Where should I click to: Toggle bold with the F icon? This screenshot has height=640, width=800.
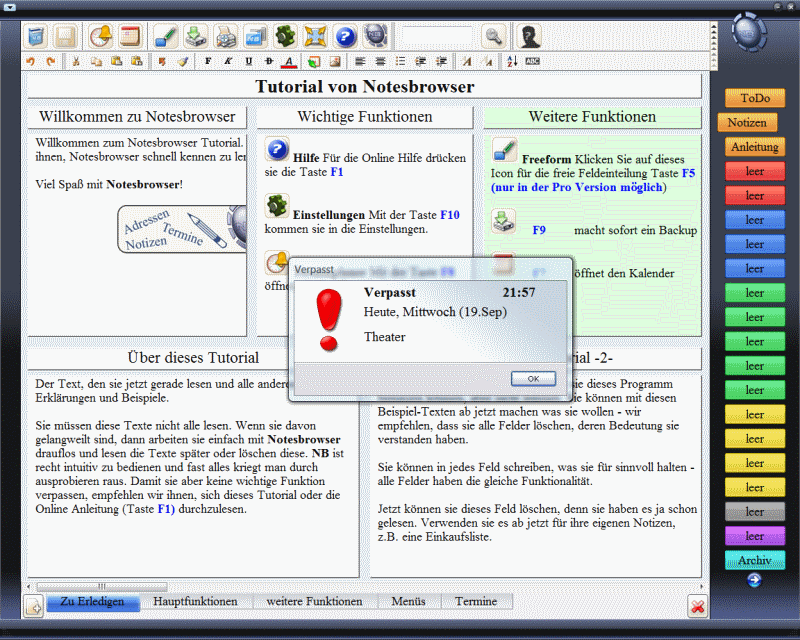[x=208, y=61]
